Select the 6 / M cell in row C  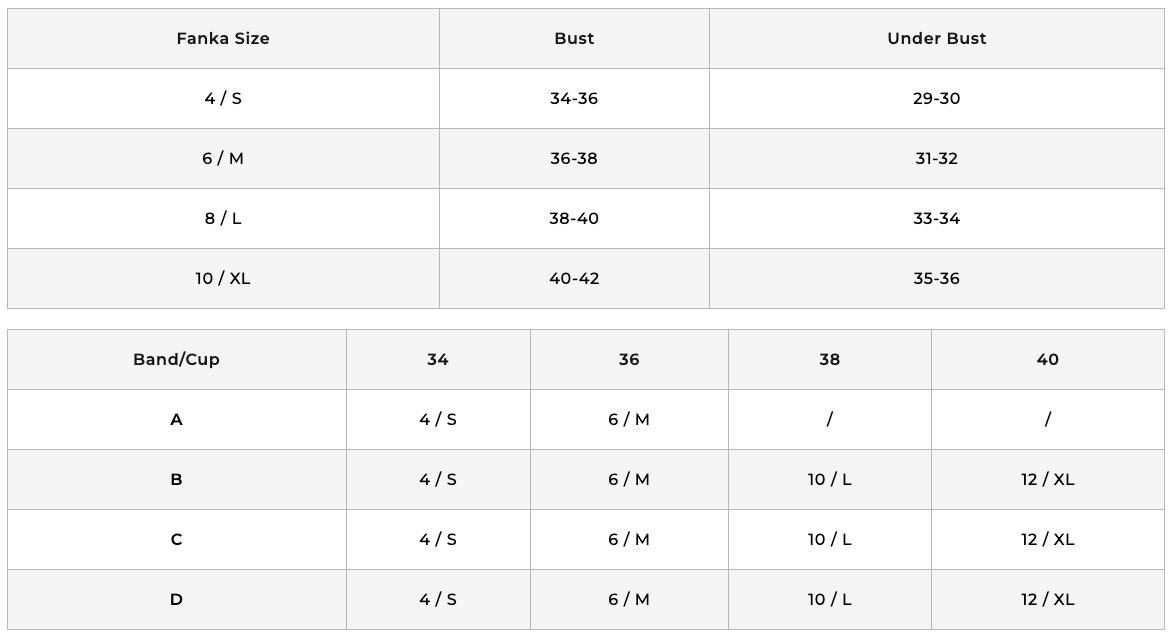(628, 540)
